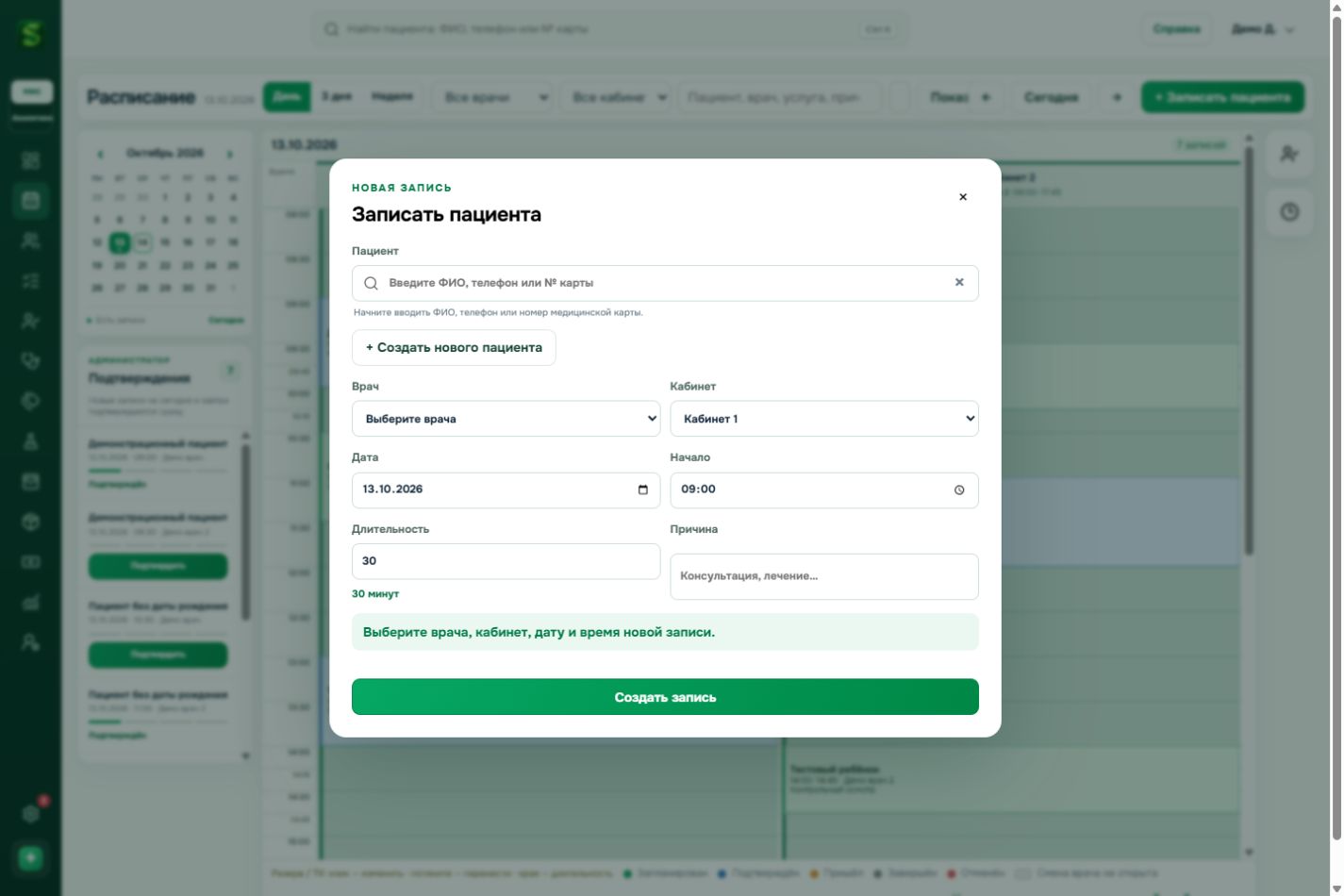Switch to the День view tab

tap(287, 97)
